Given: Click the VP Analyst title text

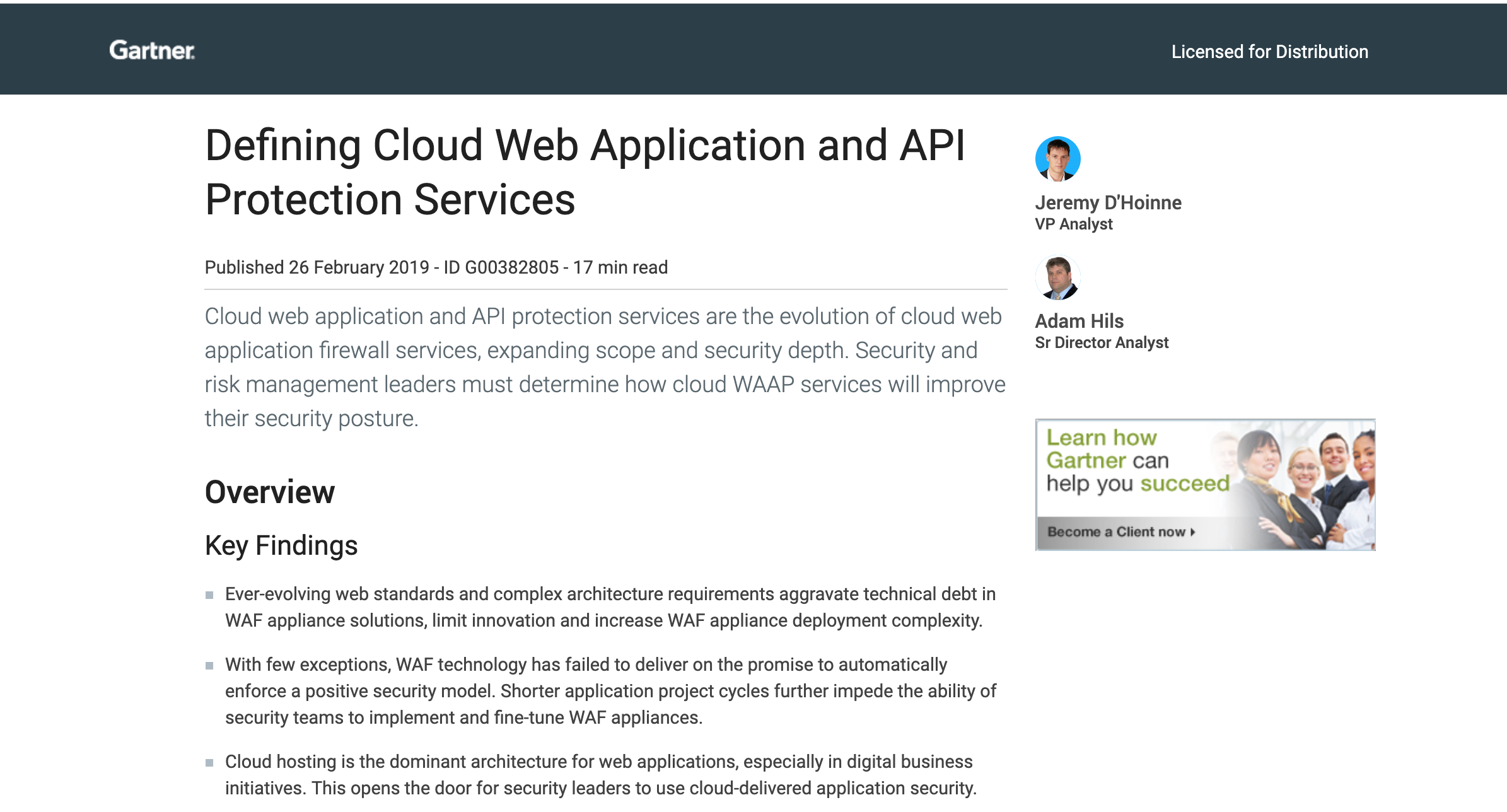Looking at the screenshot, I should [x=1073, y=224].
